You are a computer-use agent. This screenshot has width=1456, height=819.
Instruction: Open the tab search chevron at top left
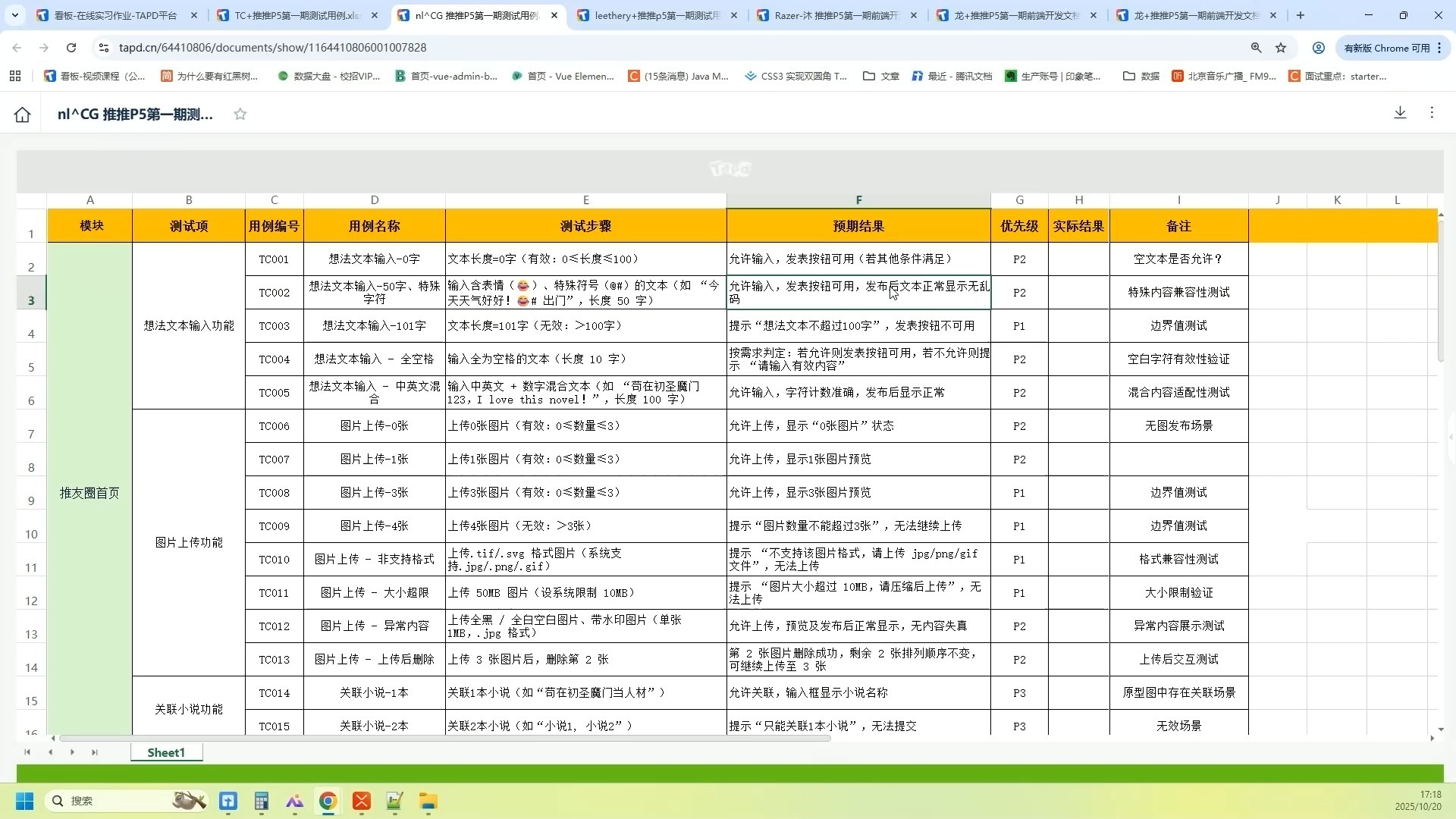15,15
